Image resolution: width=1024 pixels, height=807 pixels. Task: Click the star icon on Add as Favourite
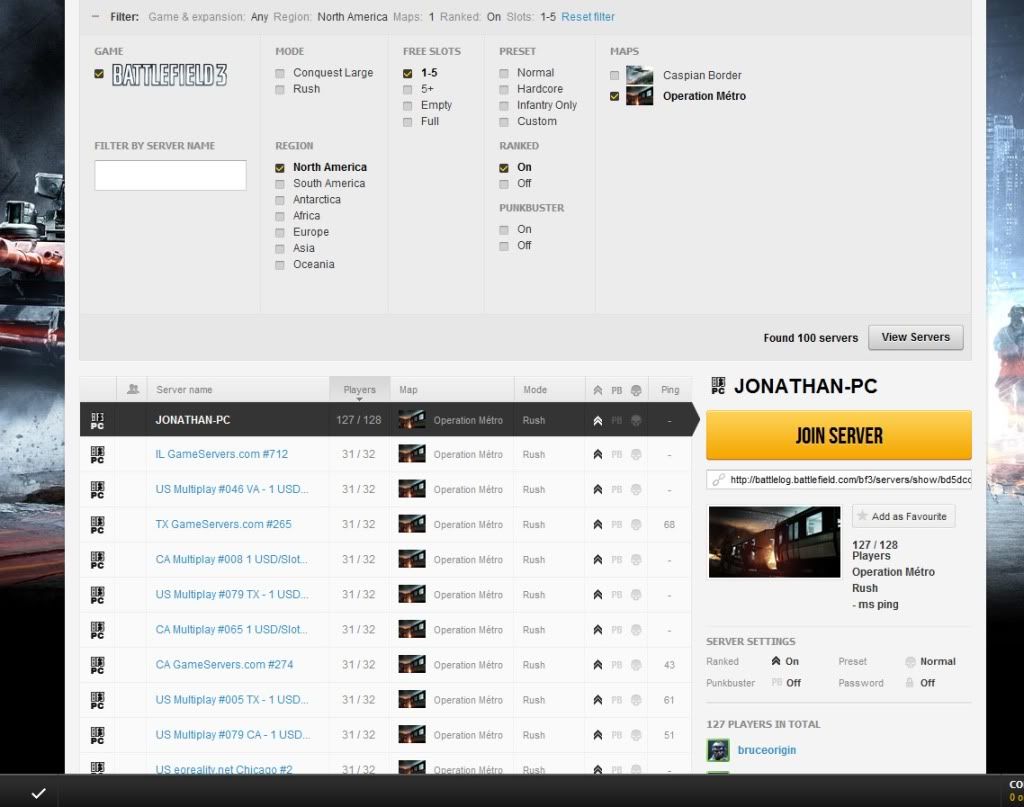pos(862,516)
